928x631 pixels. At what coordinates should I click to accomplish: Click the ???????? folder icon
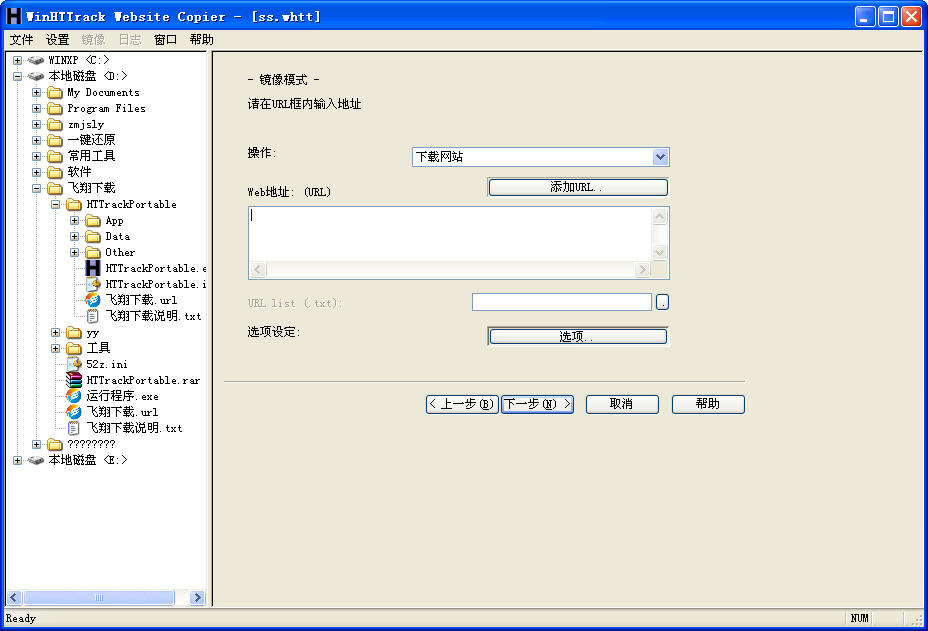click(55, 445)
